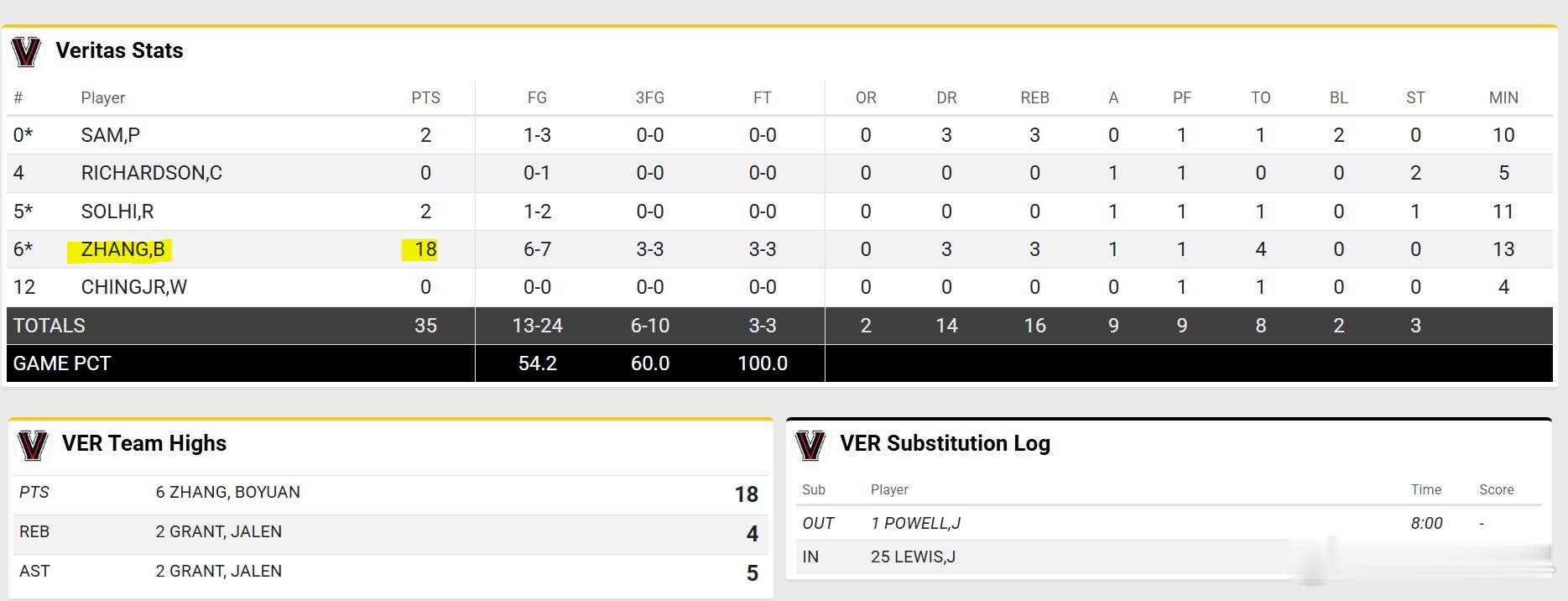This screenshot has width=1568, height=601.
Task: Click the PTS column header
Action: click(x=425, y=98)
